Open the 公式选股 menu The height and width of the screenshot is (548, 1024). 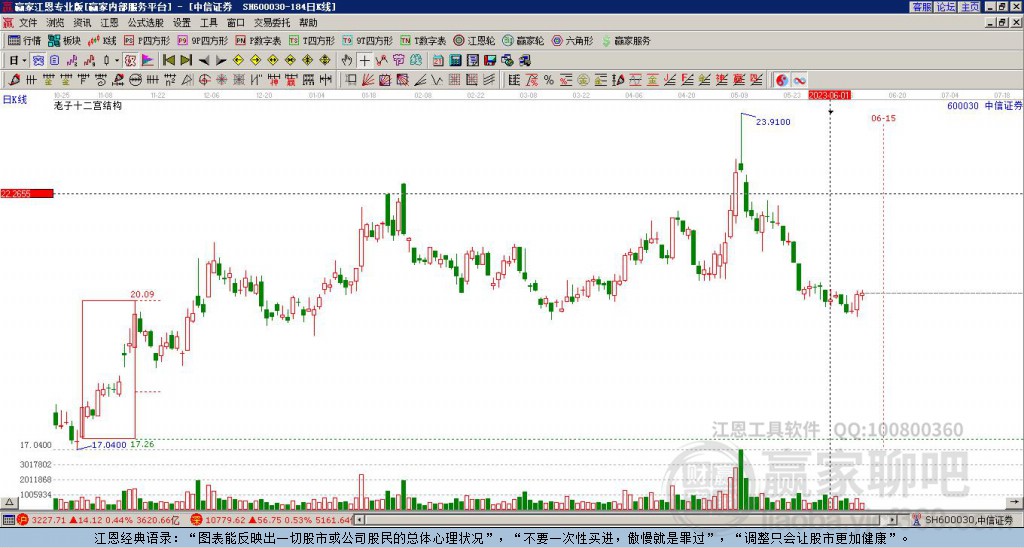tap(146, 23)
